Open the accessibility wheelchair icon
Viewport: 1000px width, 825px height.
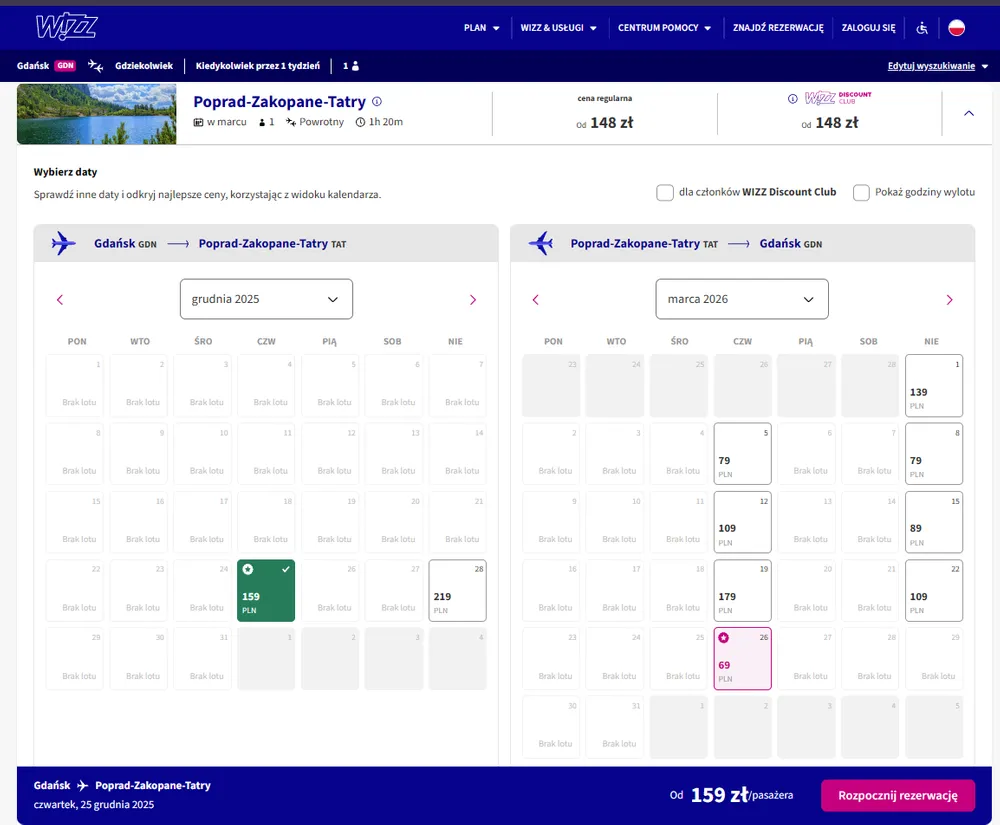[923, 28]
